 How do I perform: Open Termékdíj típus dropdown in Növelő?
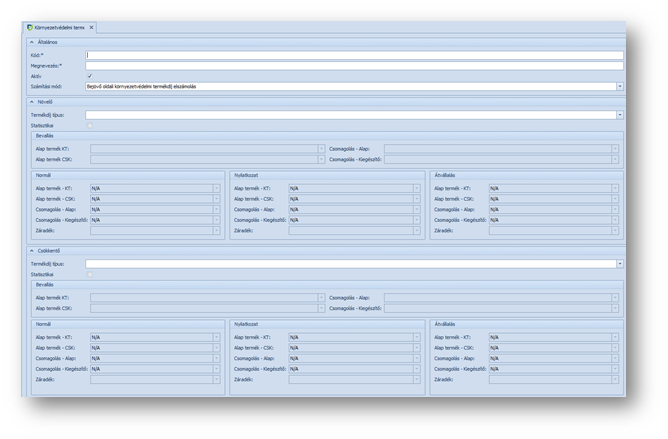(x=619, y=115)
